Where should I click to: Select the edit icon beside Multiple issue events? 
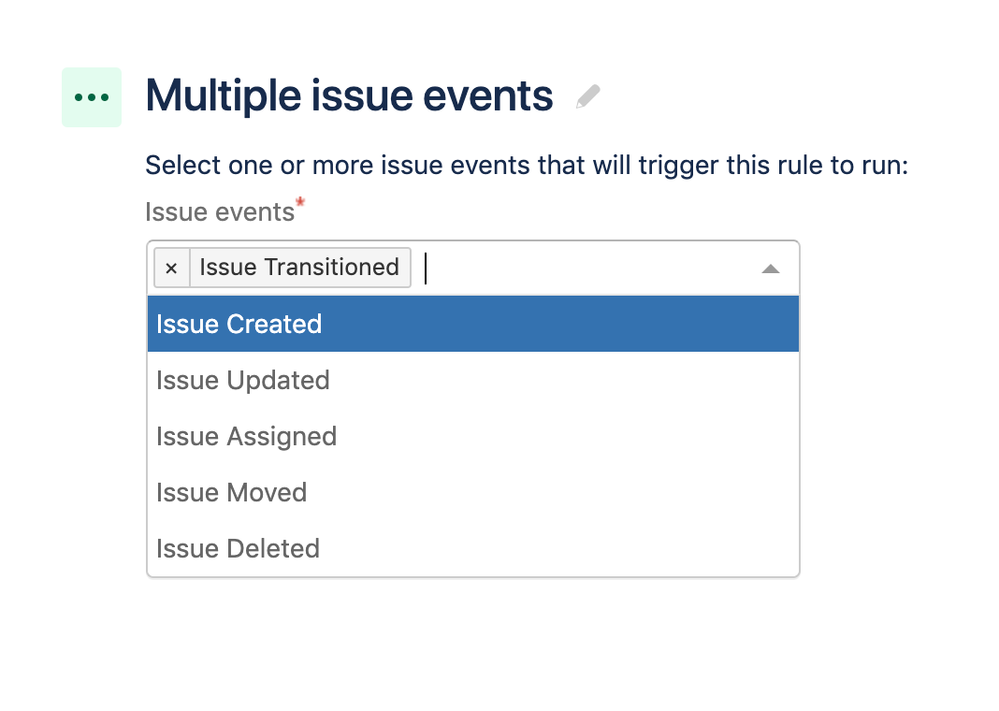click(x=588, y=94)
